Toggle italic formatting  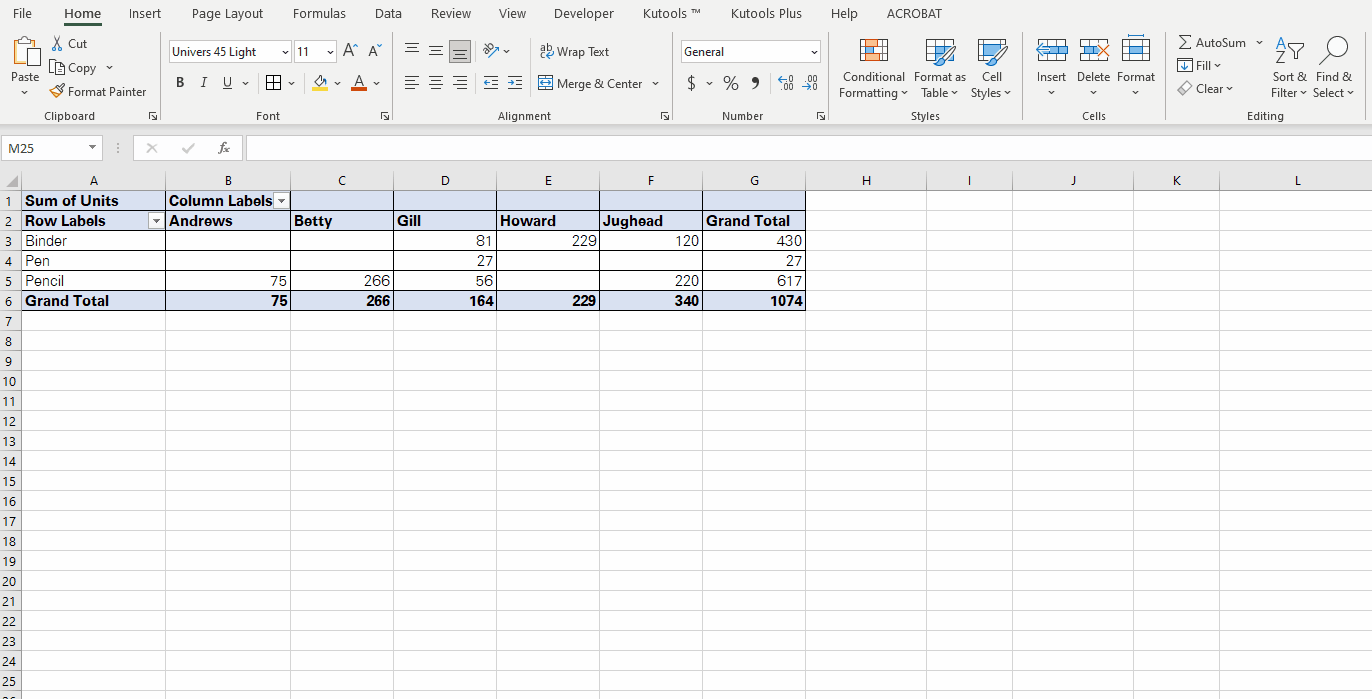[204, 83]
